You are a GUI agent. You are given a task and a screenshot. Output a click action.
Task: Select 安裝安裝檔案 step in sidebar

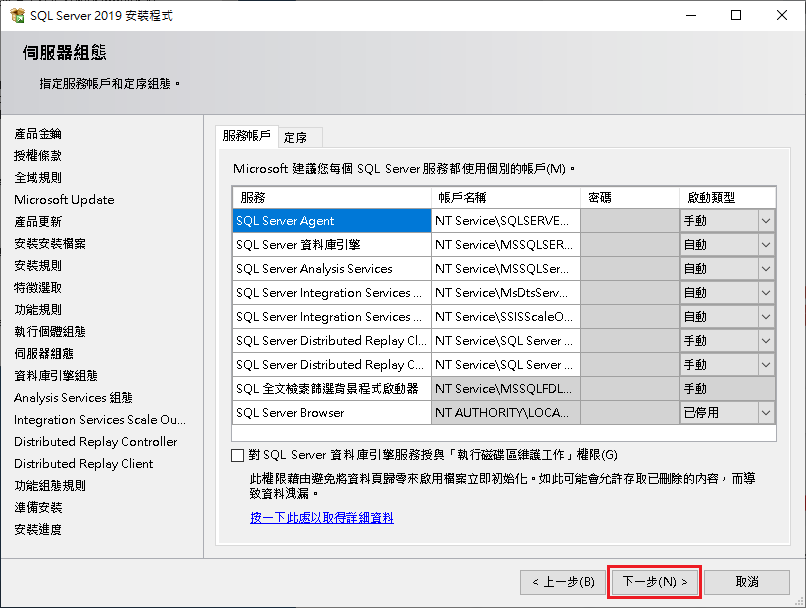point(50,244)
